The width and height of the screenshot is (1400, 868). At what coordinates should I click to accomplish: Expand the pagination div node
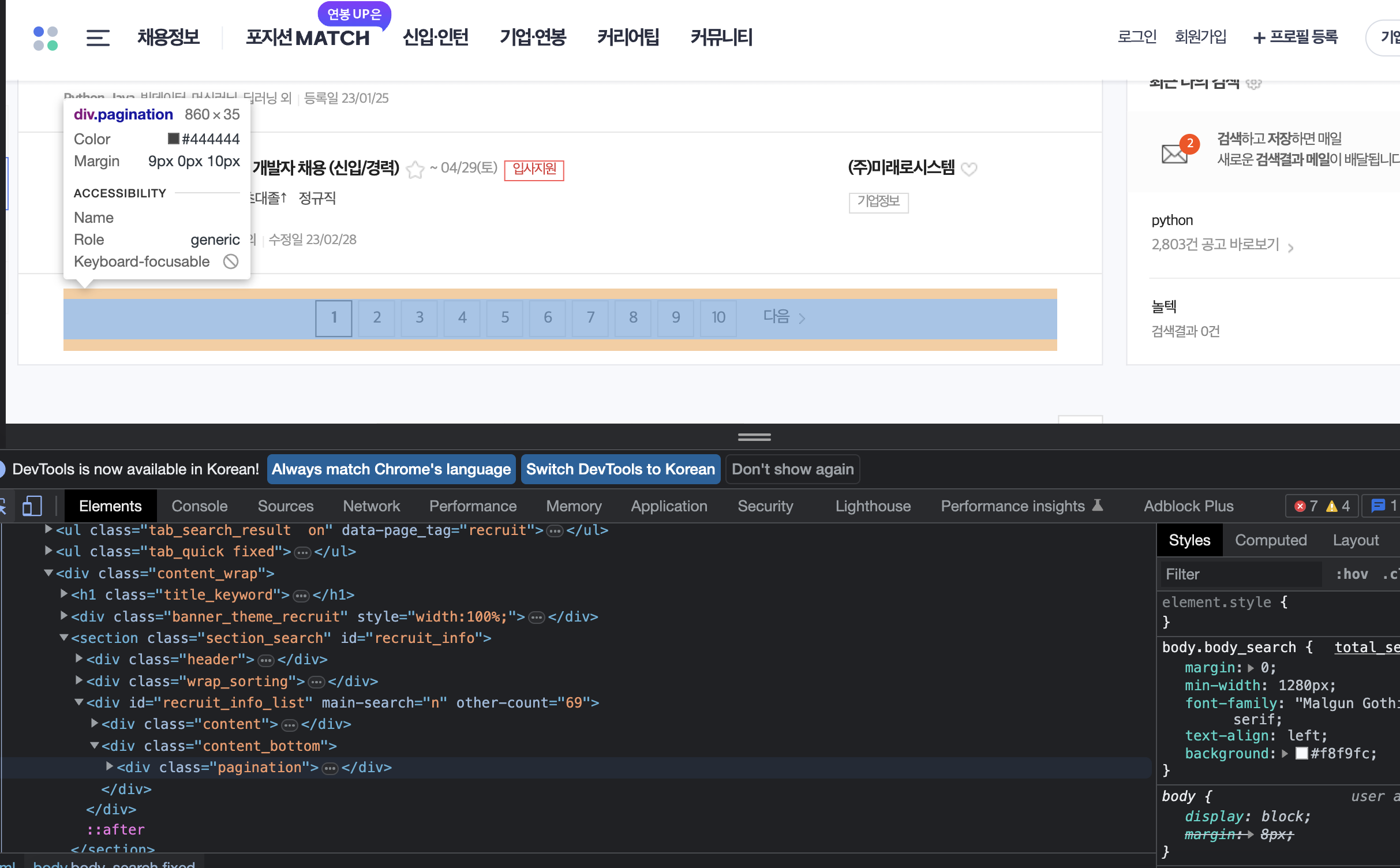coord(110,766)
